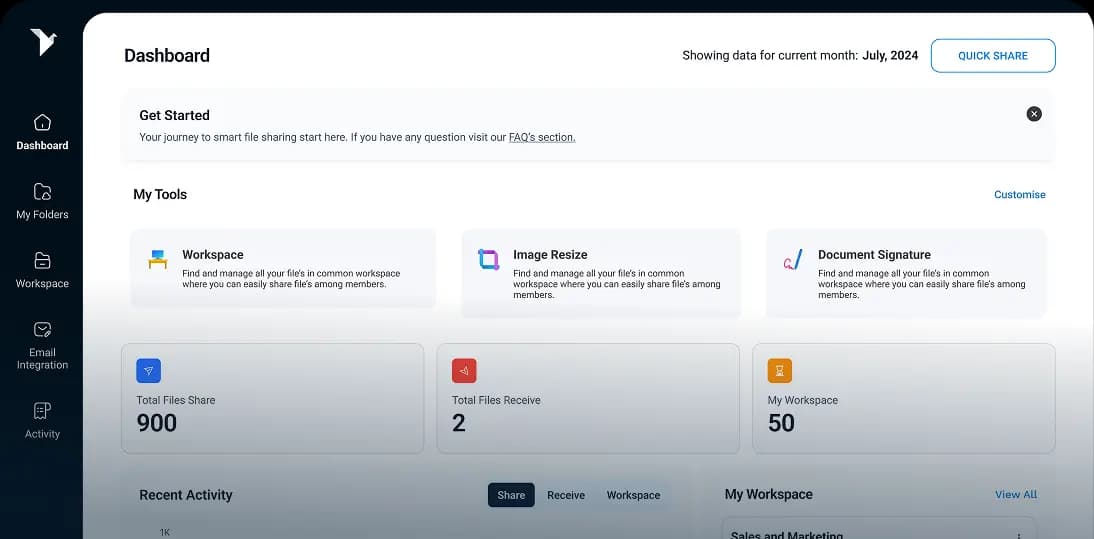Open the FAQ's section link

(x=541, y=137)
